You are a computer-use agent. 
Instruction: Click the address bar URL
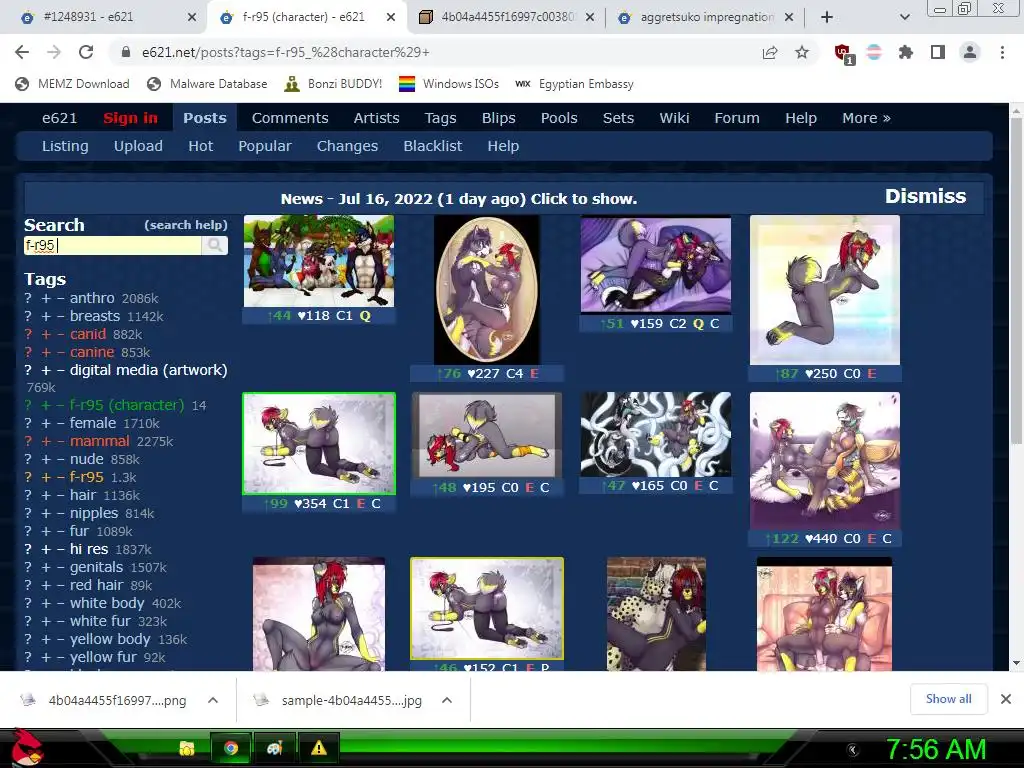pyautogui.click(x=285, y=52)
